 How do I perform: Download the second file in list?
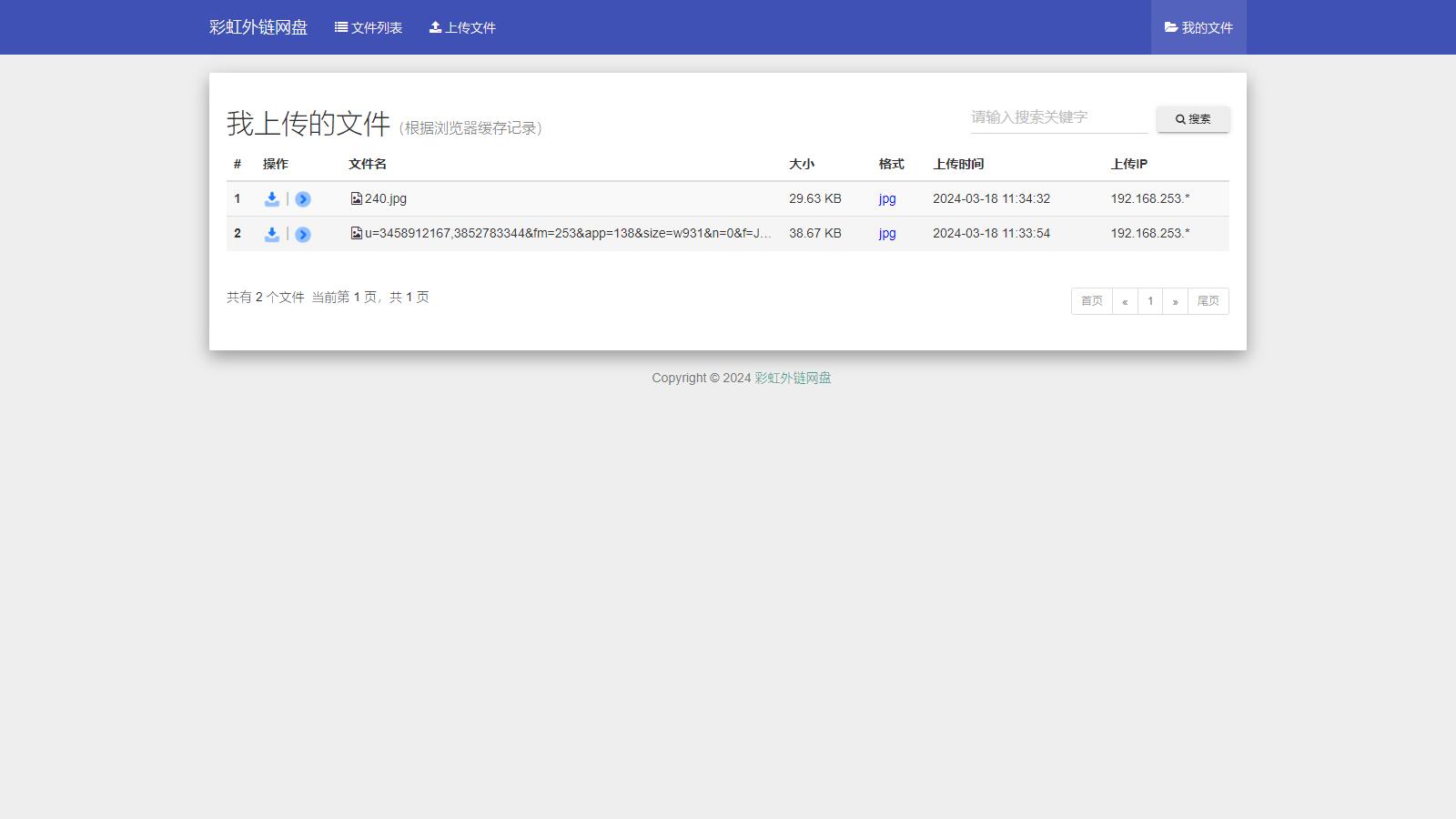click(271, 235)
